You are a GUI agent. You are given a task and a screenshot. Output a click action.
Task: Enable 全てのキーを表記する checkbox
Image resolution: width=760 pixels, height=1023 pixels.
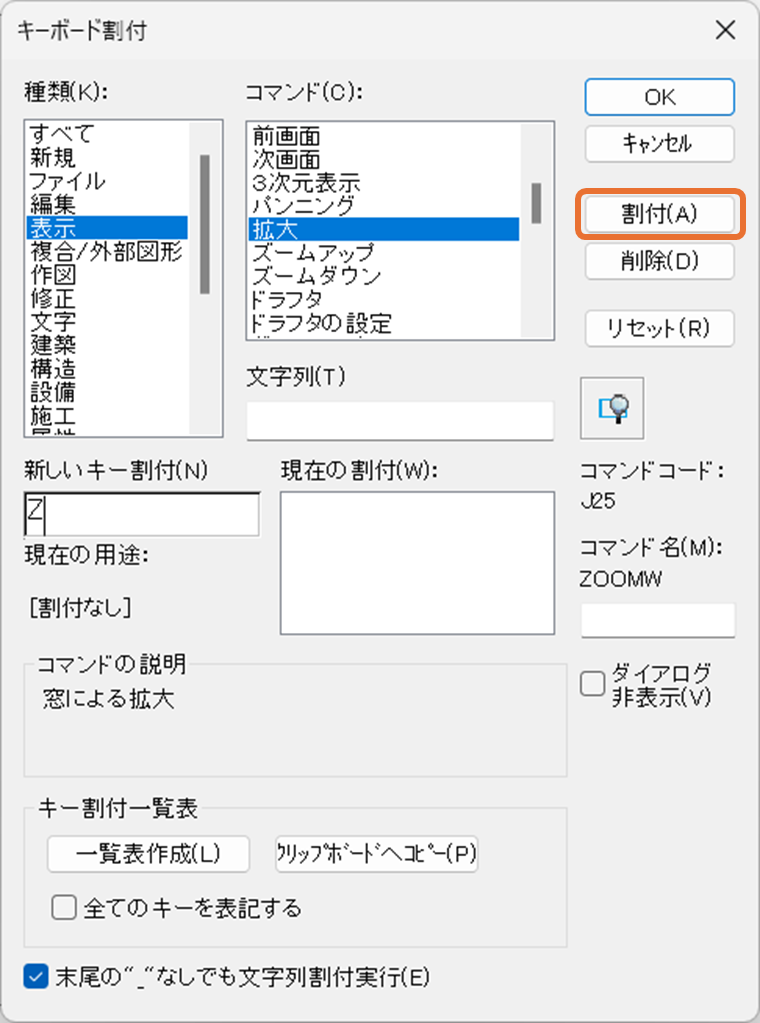click(64, 907)
